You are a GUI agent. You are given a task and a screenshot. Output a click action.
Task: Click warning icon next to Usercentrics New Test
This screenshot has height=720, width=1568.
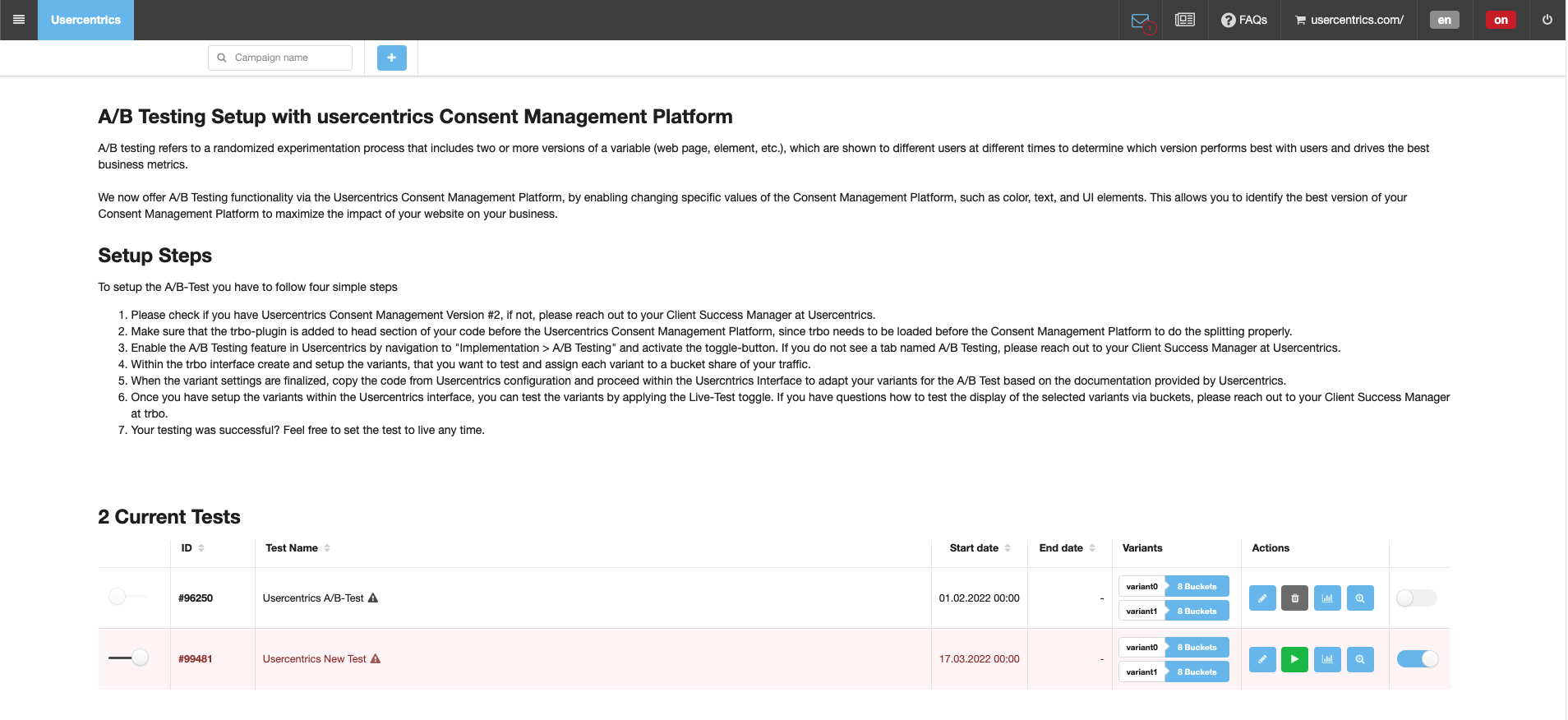coord(376,658)
